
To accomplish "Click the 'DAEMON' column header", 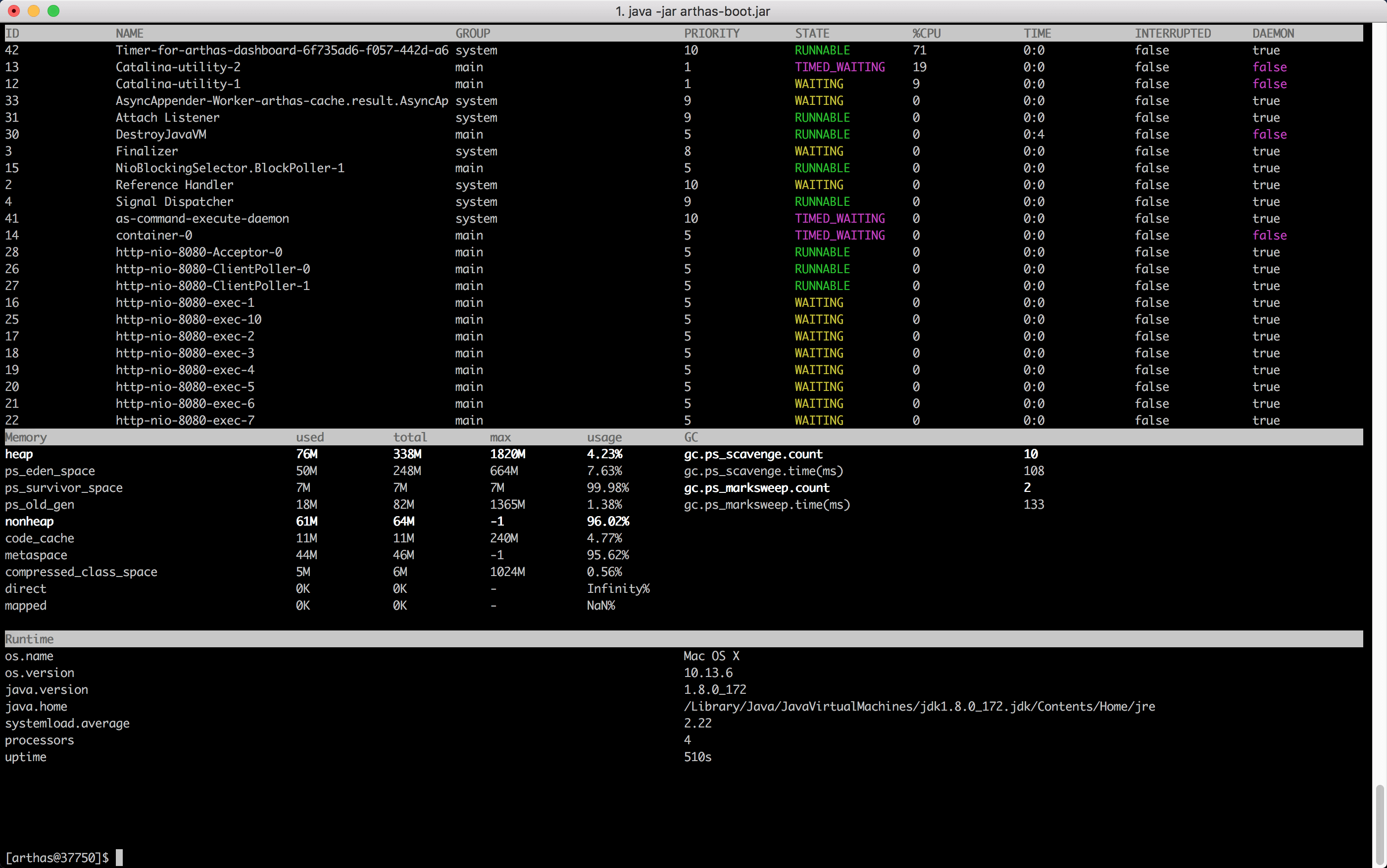I will point(1273,33).
